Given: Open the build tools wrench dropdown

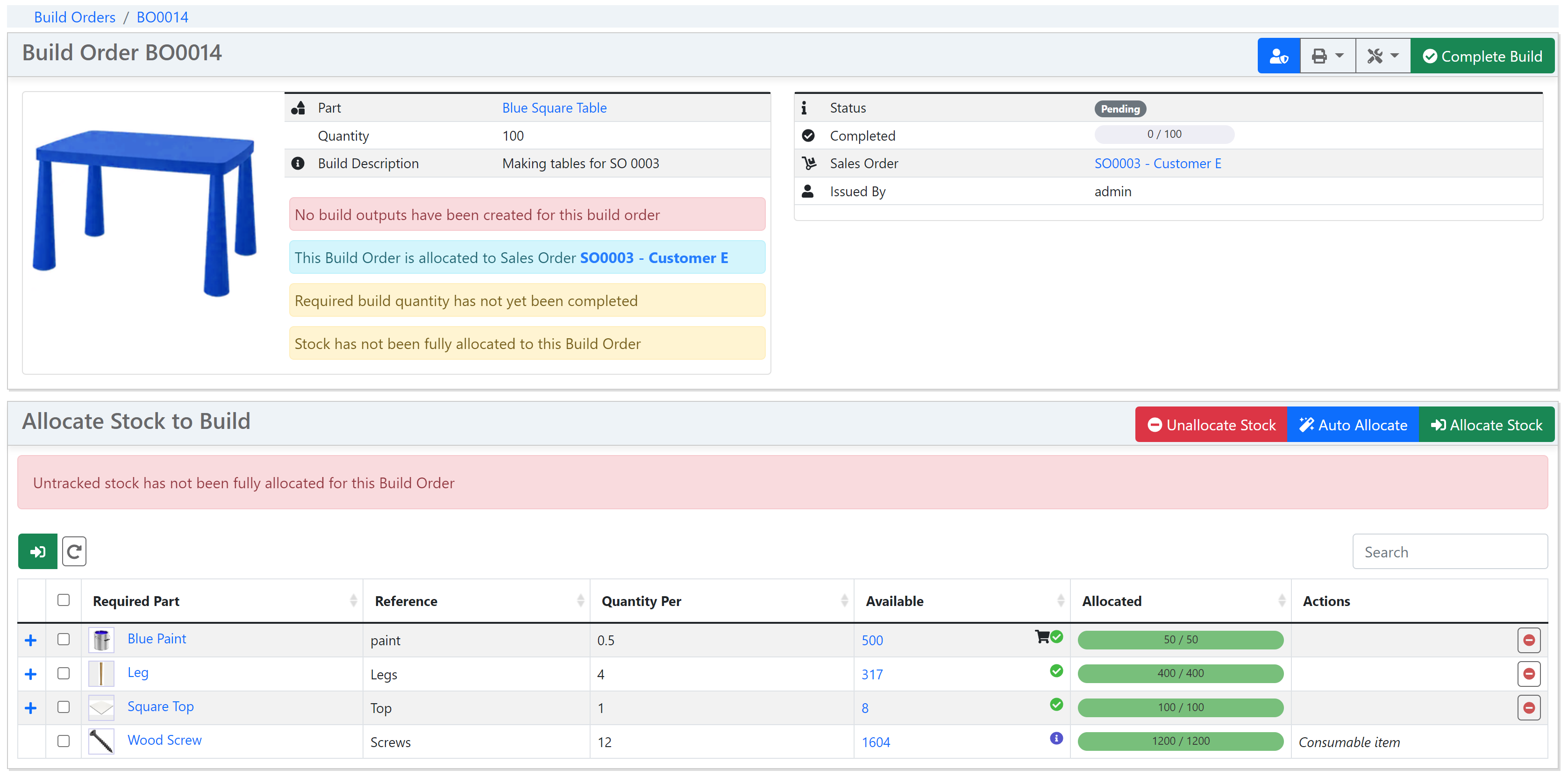Looking at the screenshot, I should pyautogui.click(x=1383, y=56).
